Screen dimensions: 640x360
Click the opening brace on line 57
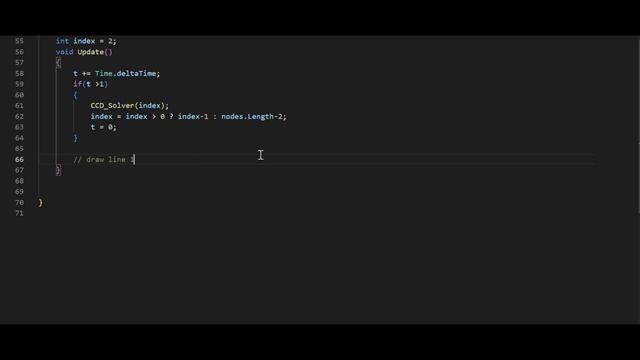pos(58,62)
